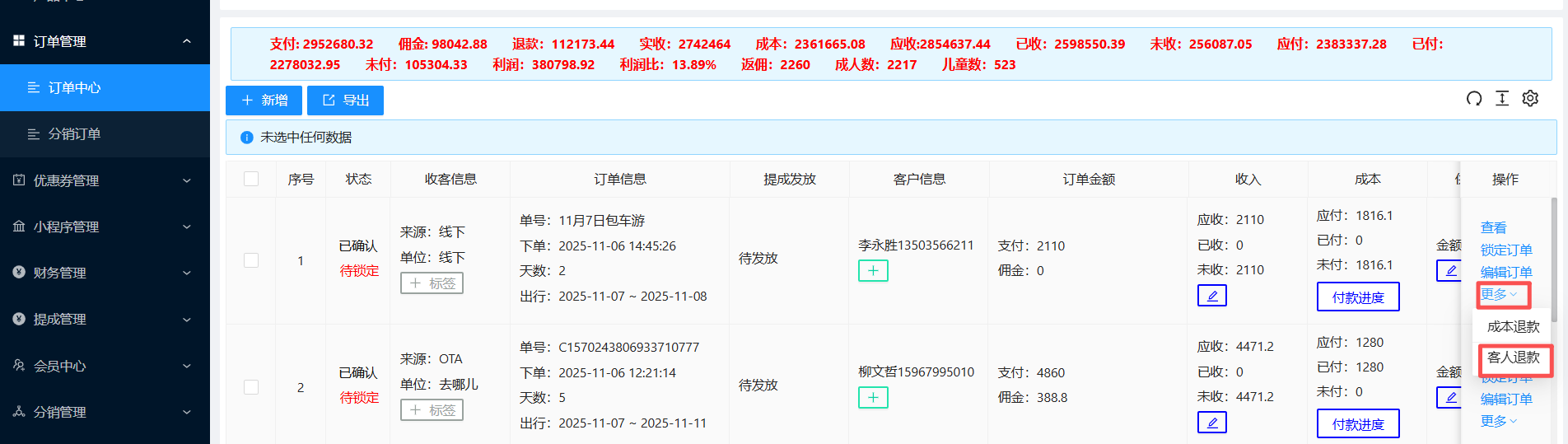Open table settings gear icon

[x=1530, y=99]
